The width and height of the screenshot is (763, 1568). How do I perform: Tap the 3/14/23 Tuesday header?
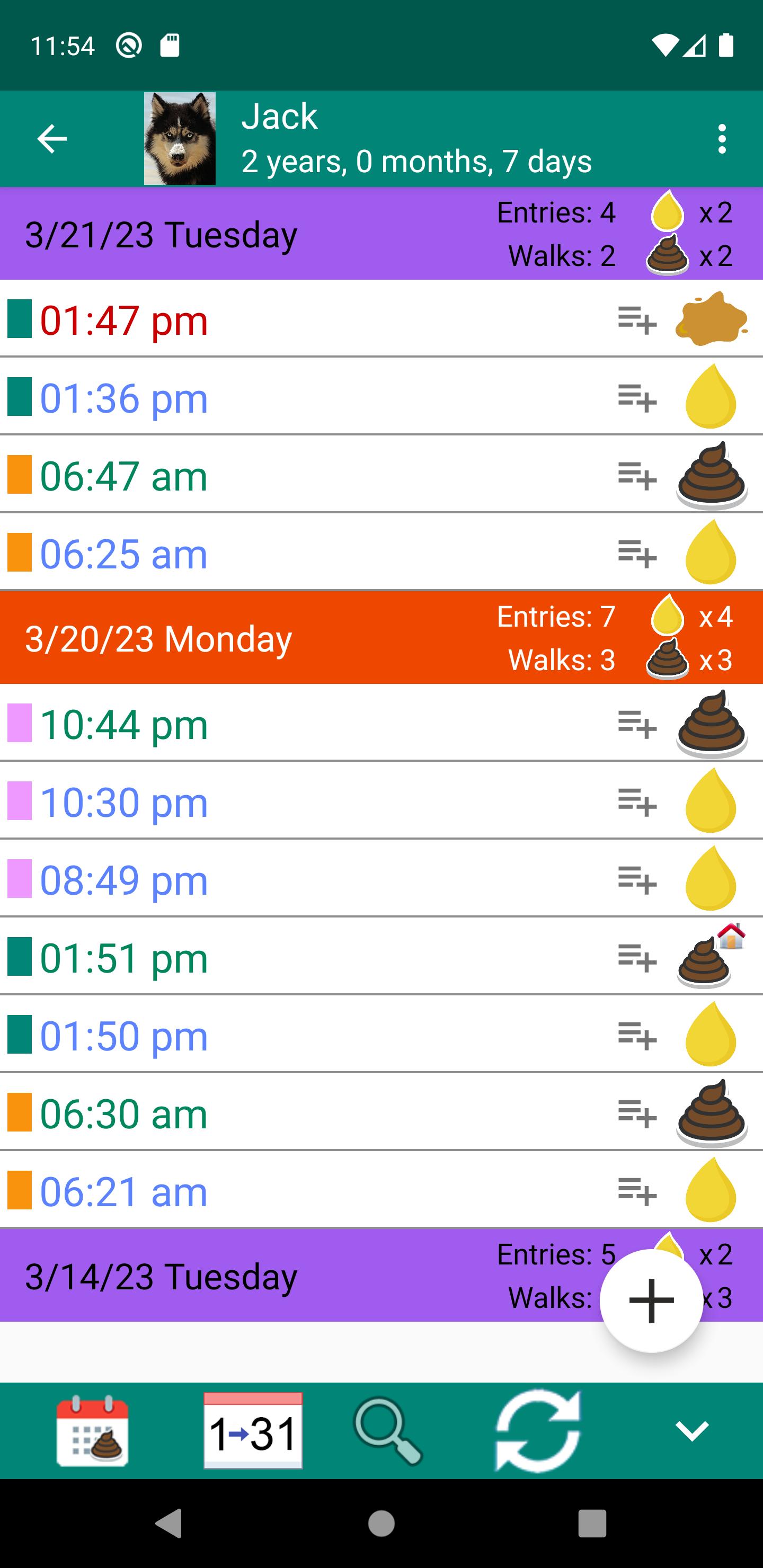pyautogui.click(x=381, y=1276)
